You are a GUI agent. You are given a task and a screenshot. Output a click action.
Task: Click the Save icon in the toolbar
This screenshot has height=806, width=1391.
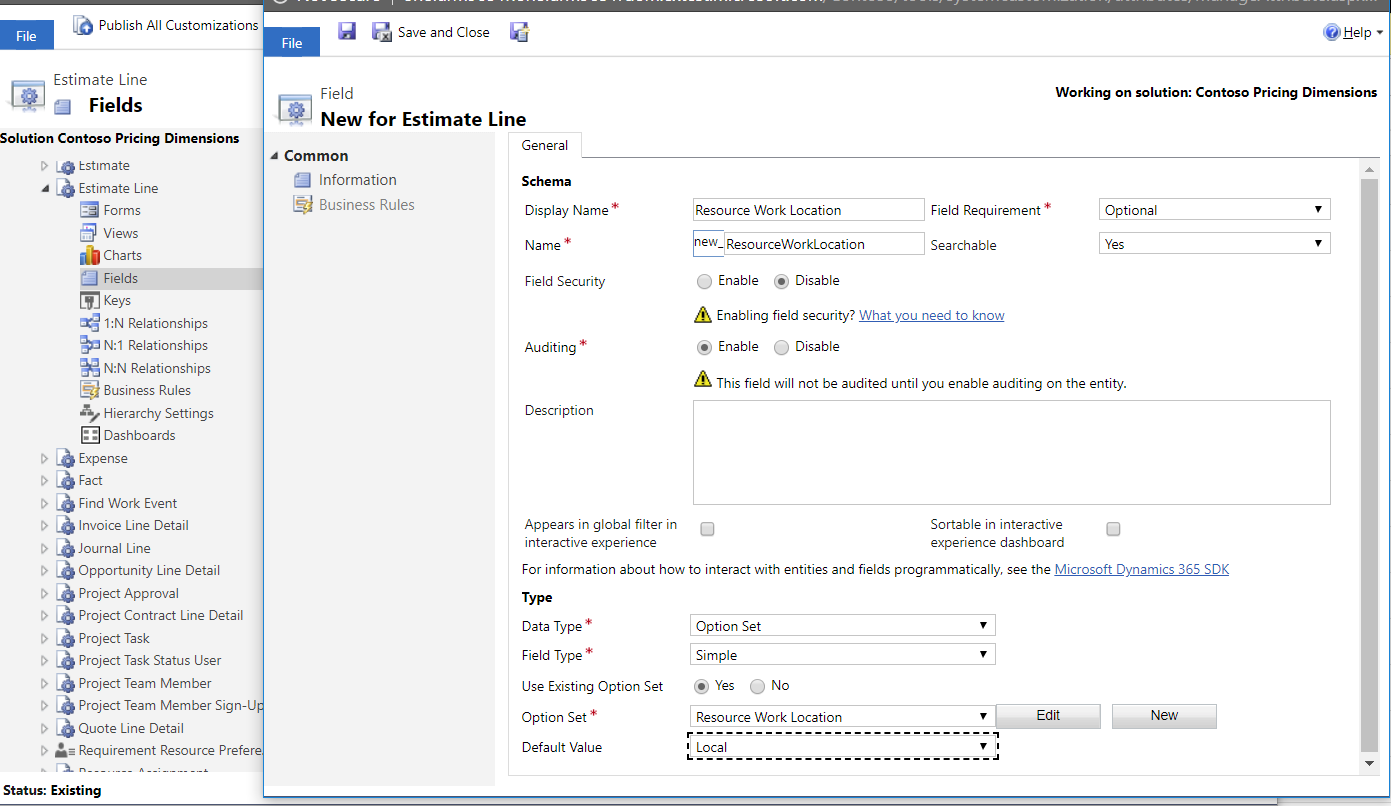point(346,32)
